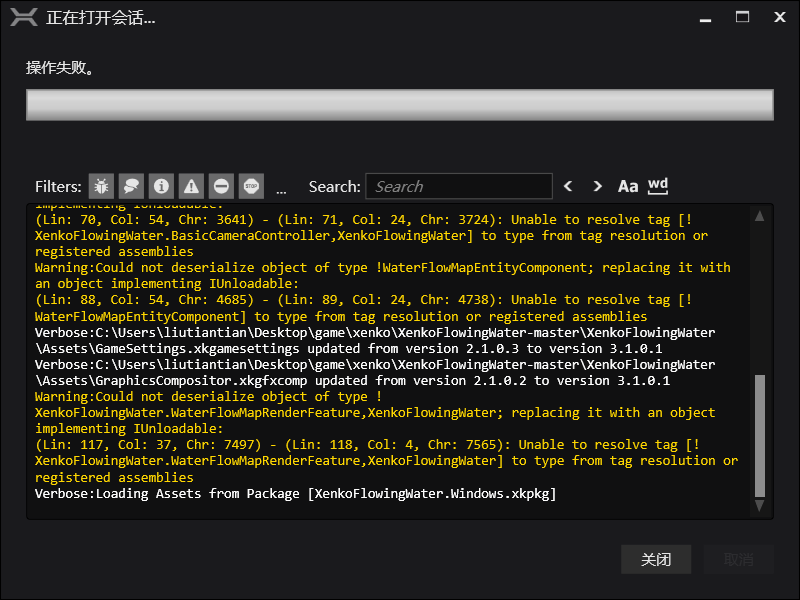Open the ellipsis options next to filters
Screen dimensions: 800x600
click(281, 191)
